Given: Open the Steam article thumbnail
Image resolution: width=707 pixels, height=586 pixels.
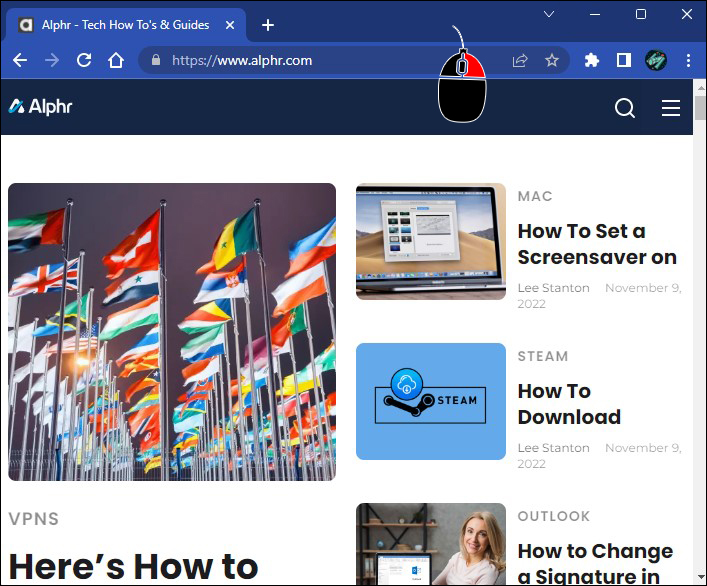Looking at the screenshot, I should (x=431, y=401).
